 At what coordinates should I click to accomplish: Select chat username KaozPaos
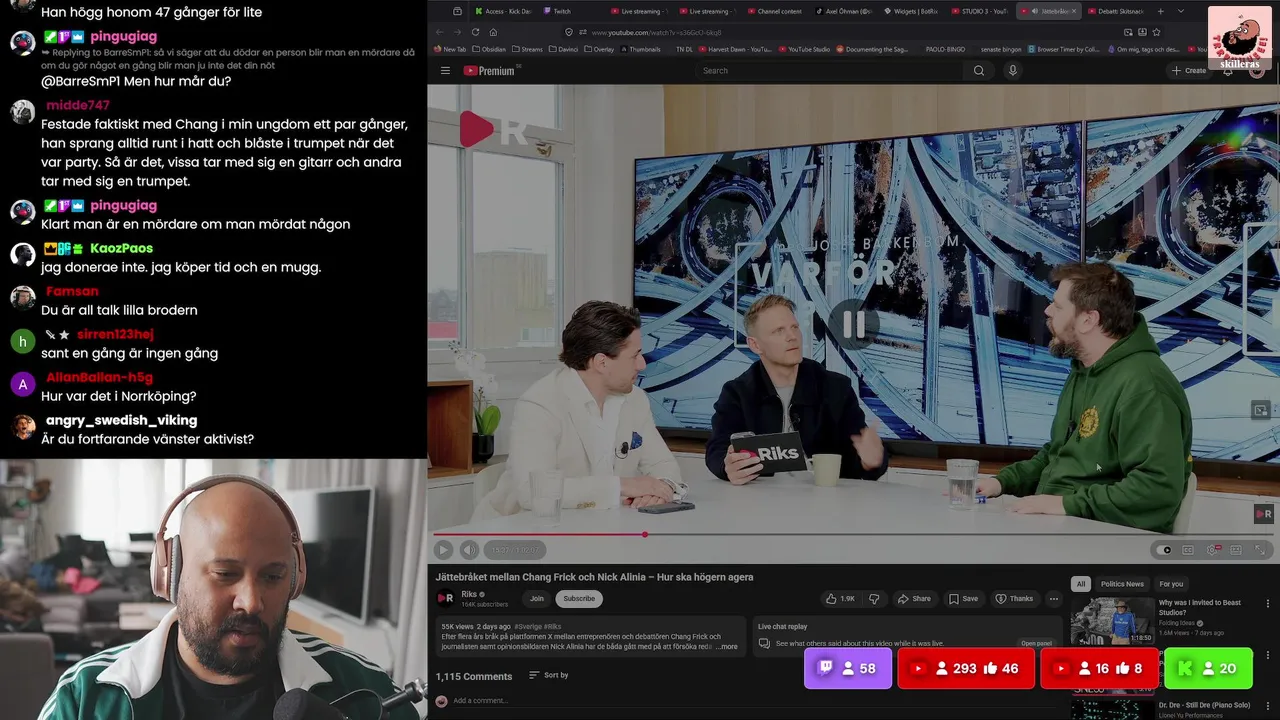click(122, 249)
